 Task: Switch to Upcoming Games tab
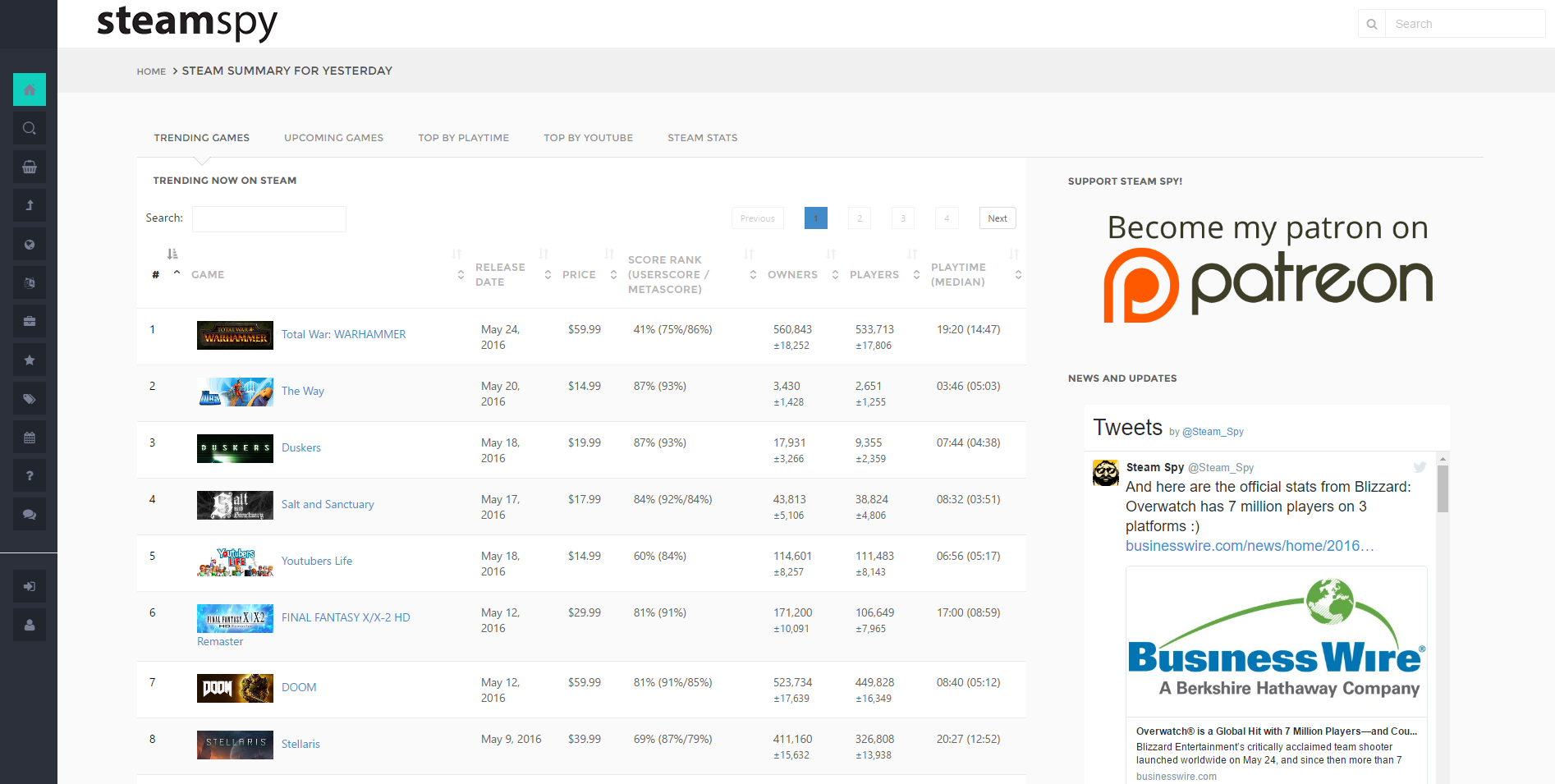pyautogui.click(x=334, y=138)
